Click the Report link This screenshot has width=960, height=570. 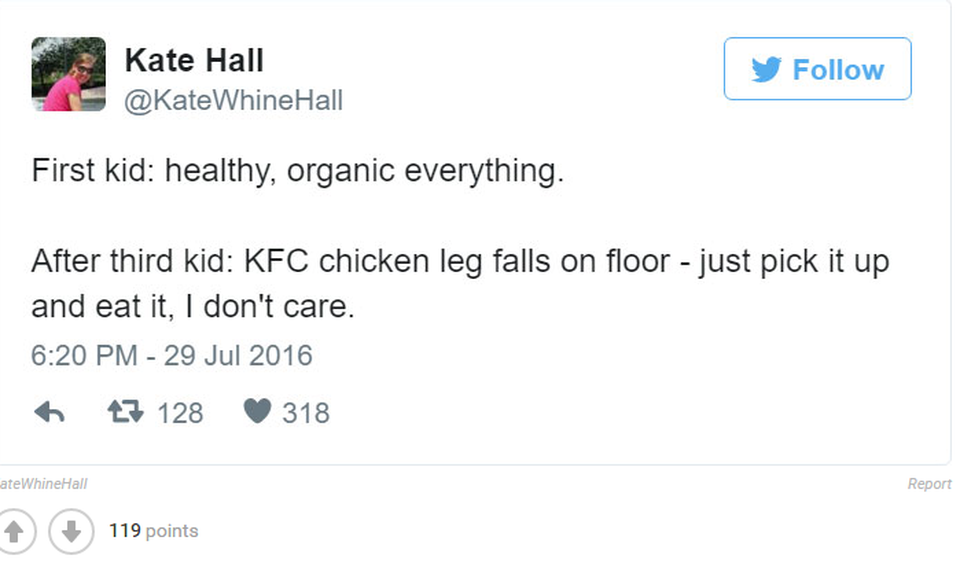point(929,484)
